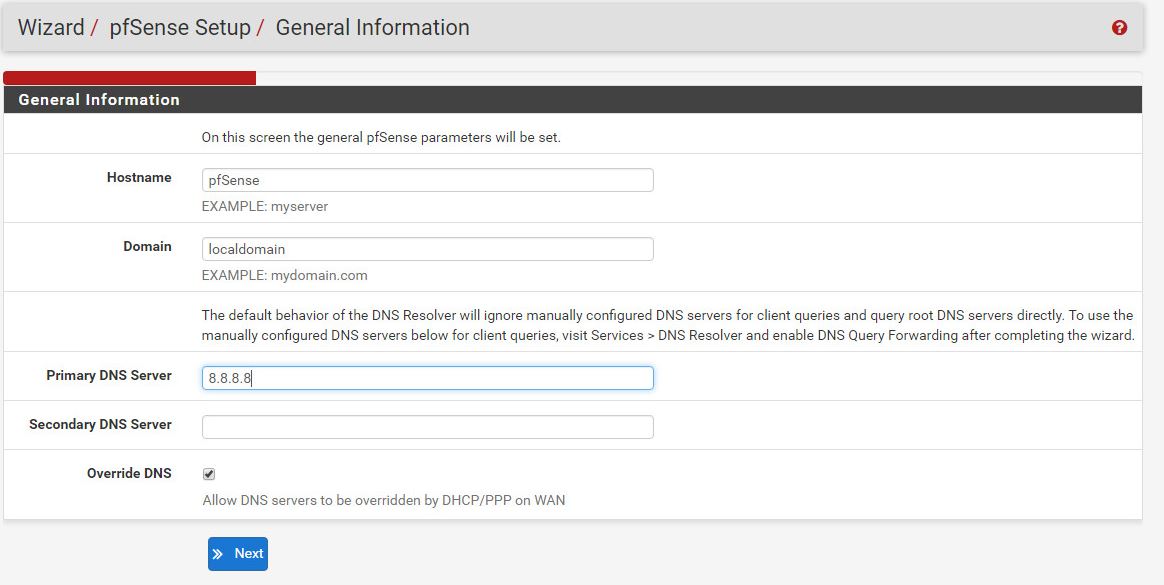Screen dimensions: 1164x585
Task: Click the Domain label
Action: (x=147, y=246)
